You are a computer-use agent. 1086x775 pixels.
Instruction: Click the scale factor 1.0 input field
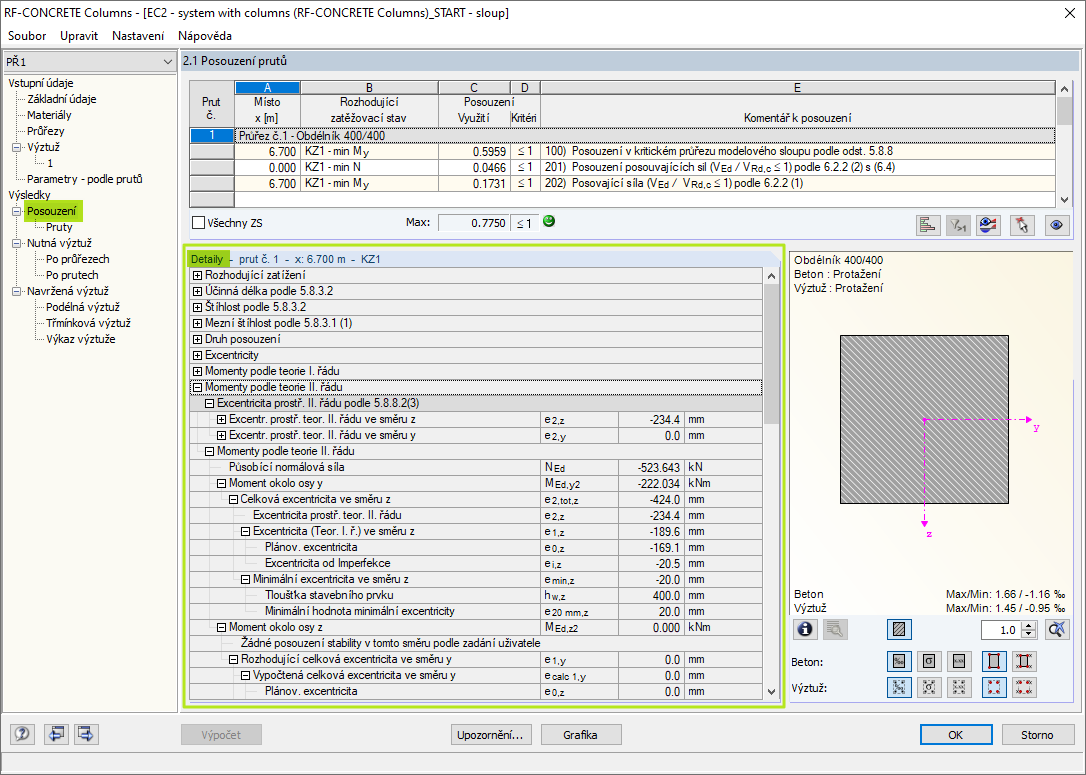pyautogui.click(x=1002, y=630)
